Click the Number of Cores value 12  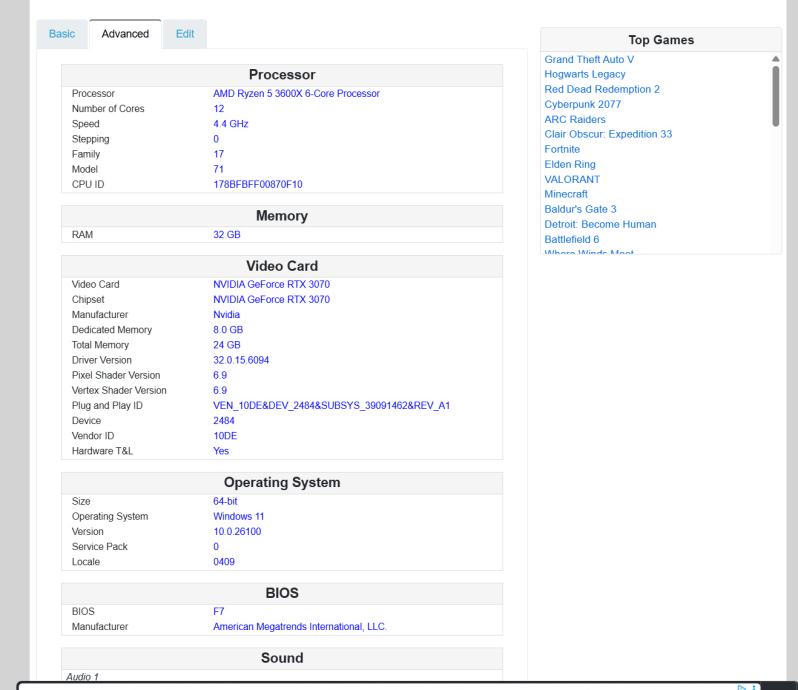click(x=218, y=109)
